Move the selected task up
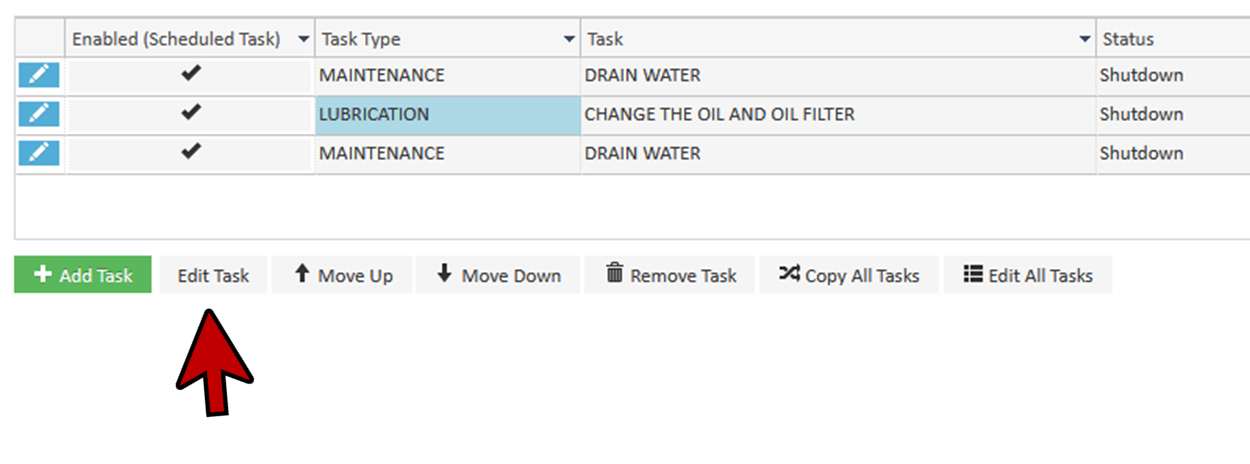Image resolution: width=1250 pixels, height=464 pixels. [x=343, y=275]
